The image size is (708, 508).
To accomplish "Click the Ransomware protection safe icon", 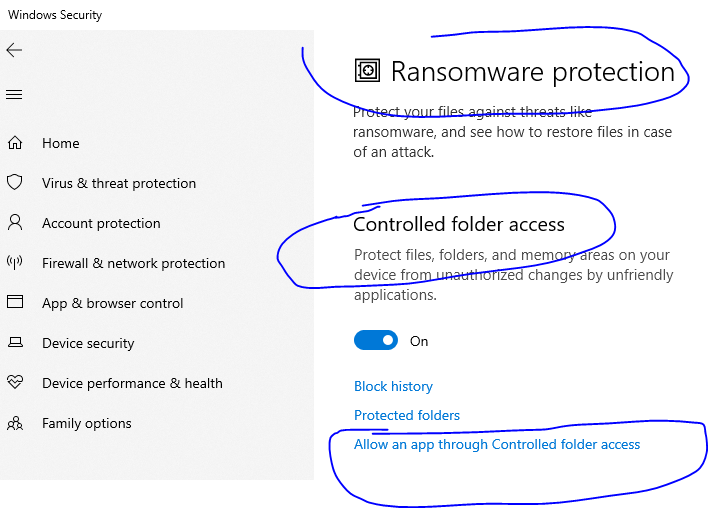I will [x=367, y=70].
